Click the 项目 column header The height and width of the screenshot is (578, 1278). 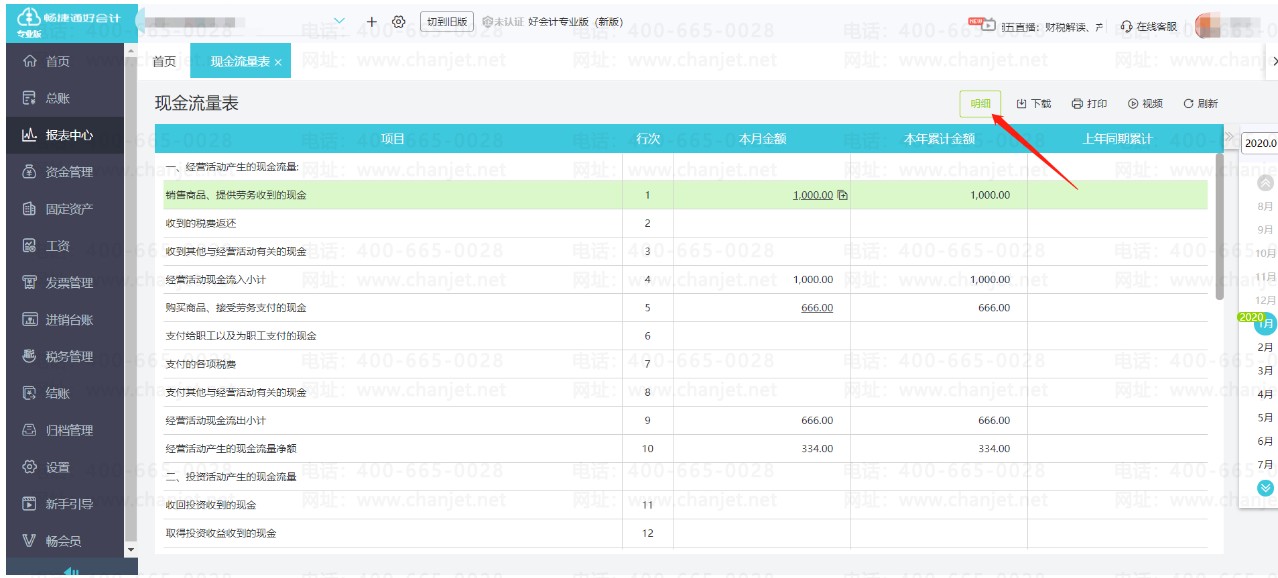393,139
